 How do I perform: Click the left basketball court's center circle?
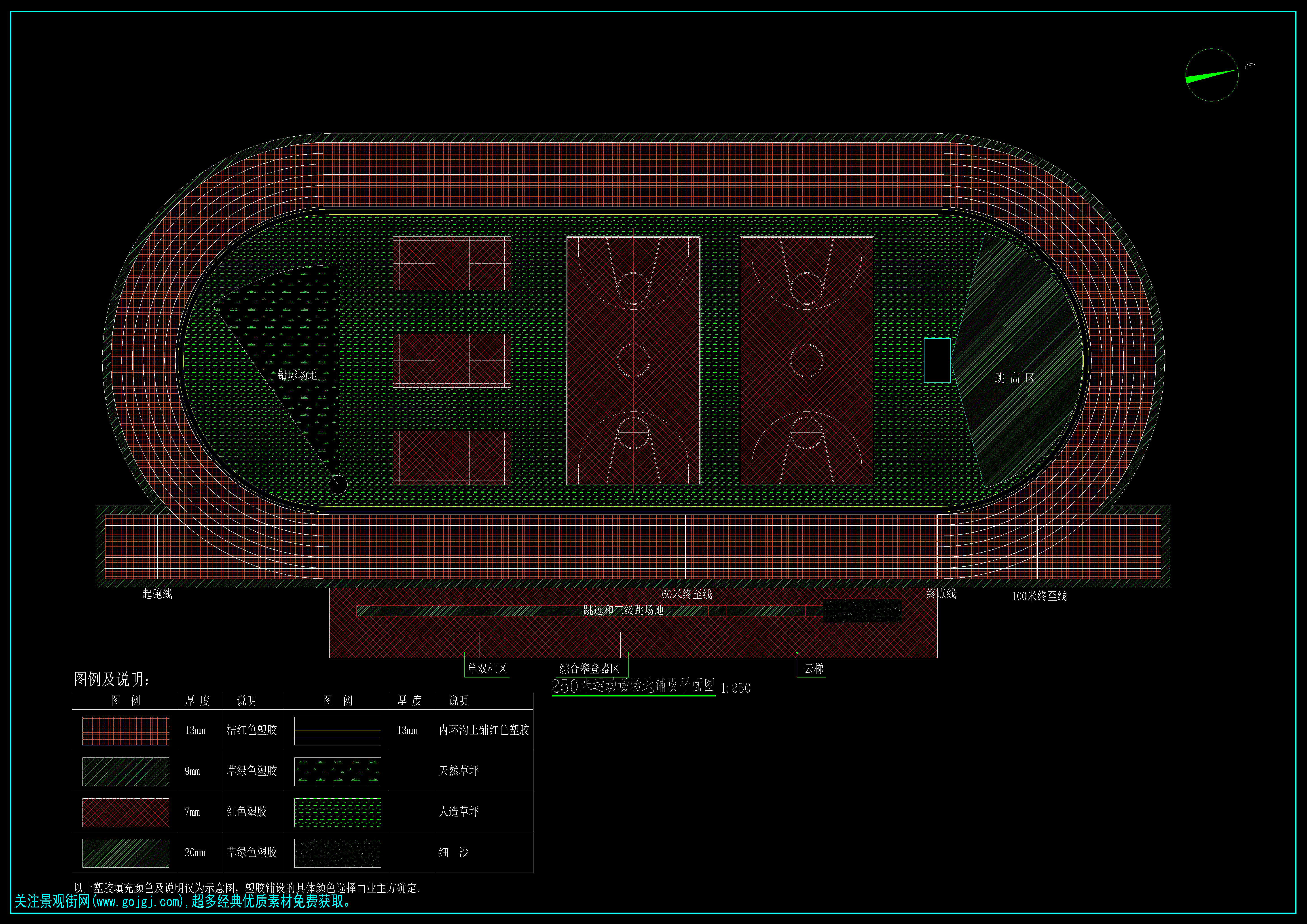coord(634,361)
